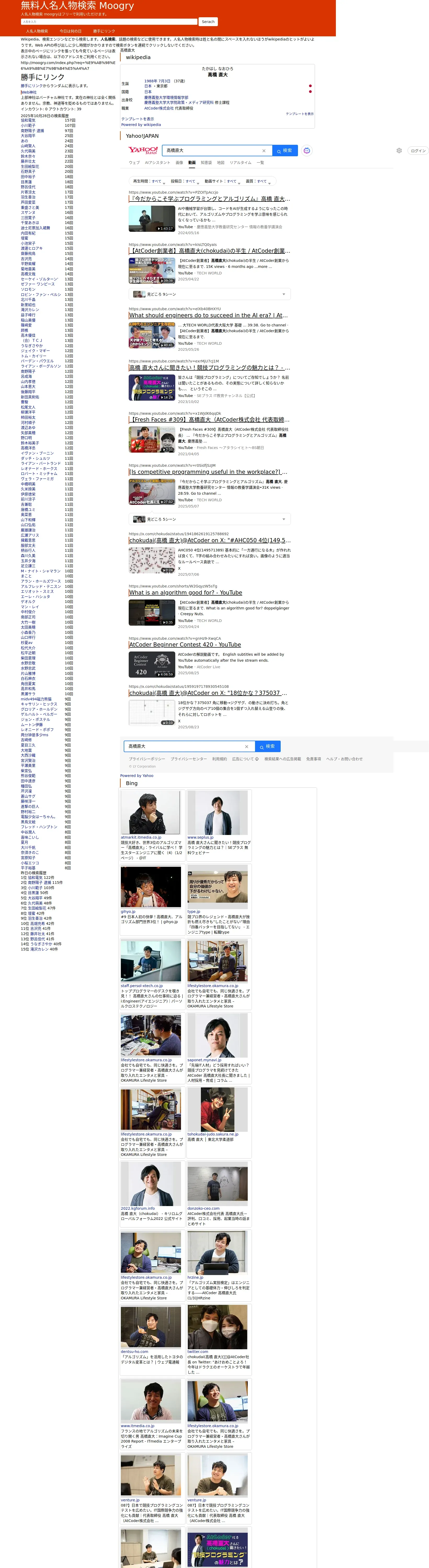Open the プライバシーポリシー footer link
Image resolution: width=429 pixels, height=1568 pixels.
(x=147, y=759)
